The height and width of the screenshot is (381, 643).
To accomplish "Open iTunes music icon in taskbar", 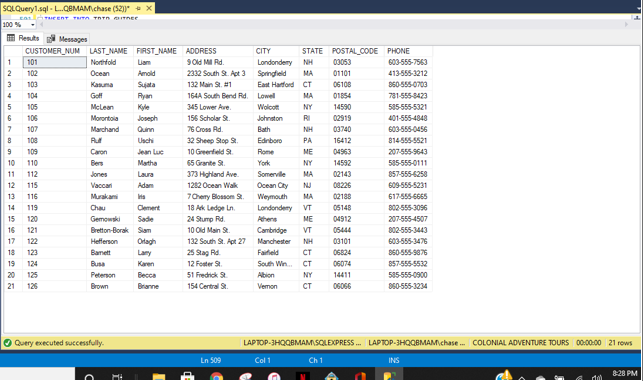I will click(x=274, y=376).
